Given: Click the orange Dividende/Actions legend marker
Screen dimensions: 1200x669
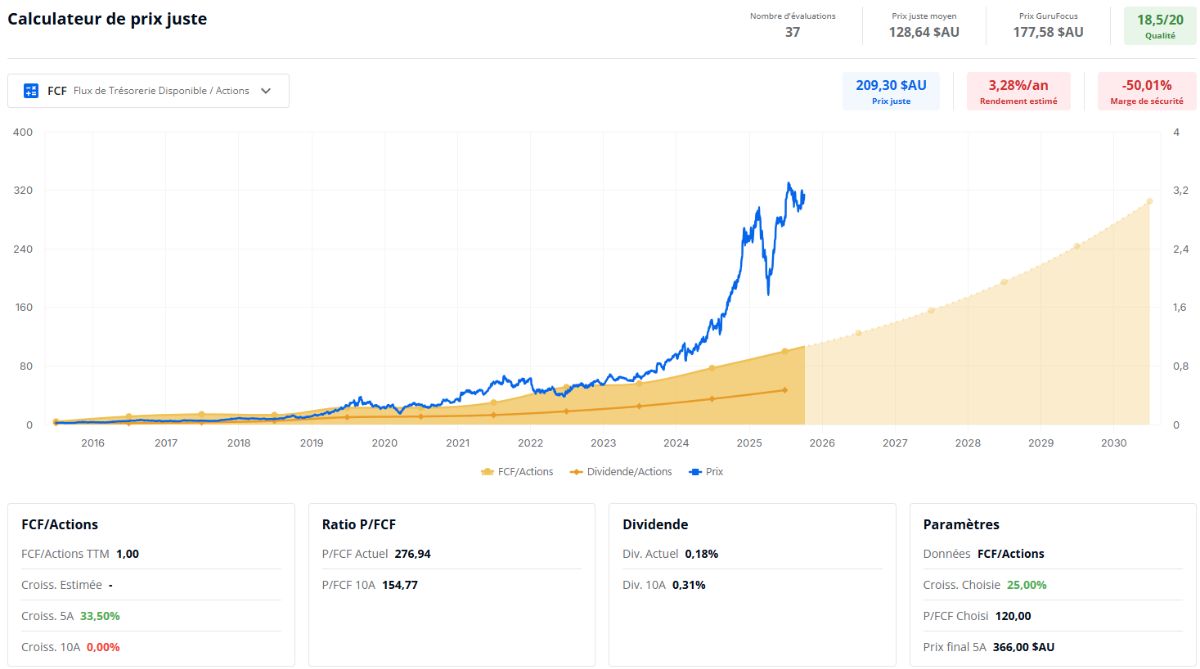Looking at the screenshot, I should (575, 472).
